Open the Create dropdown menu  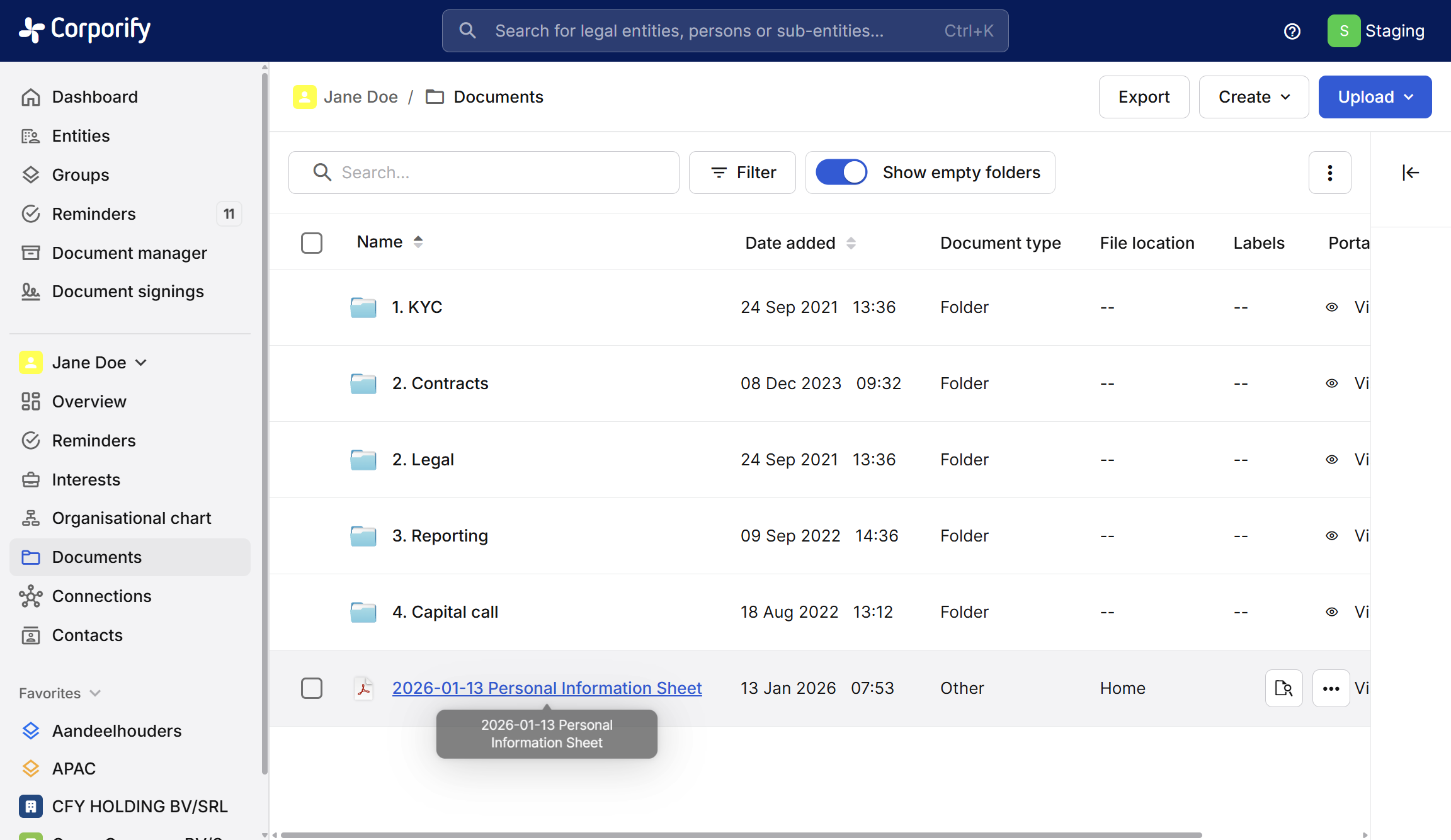1253,97
